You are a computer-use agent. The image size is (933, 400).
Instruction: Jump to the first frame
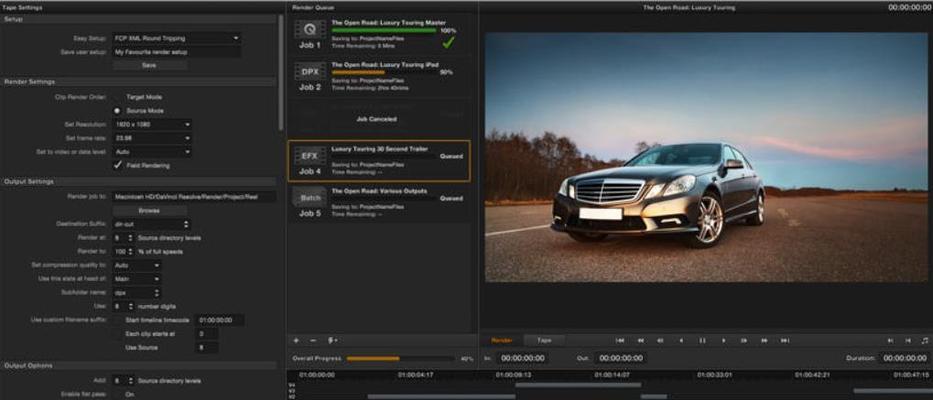[x=619, y=340]
